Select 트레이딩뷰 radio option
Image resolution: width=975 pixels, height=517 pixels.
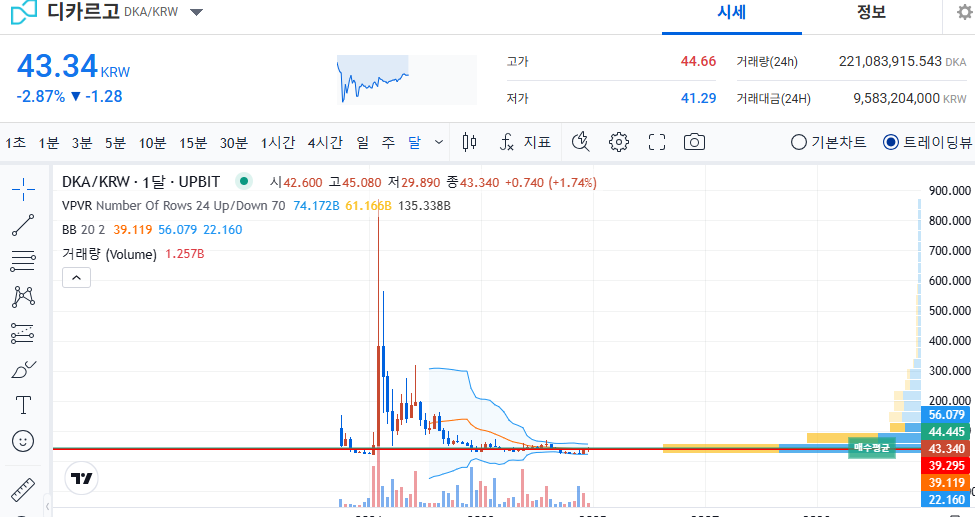coord(927,142)
